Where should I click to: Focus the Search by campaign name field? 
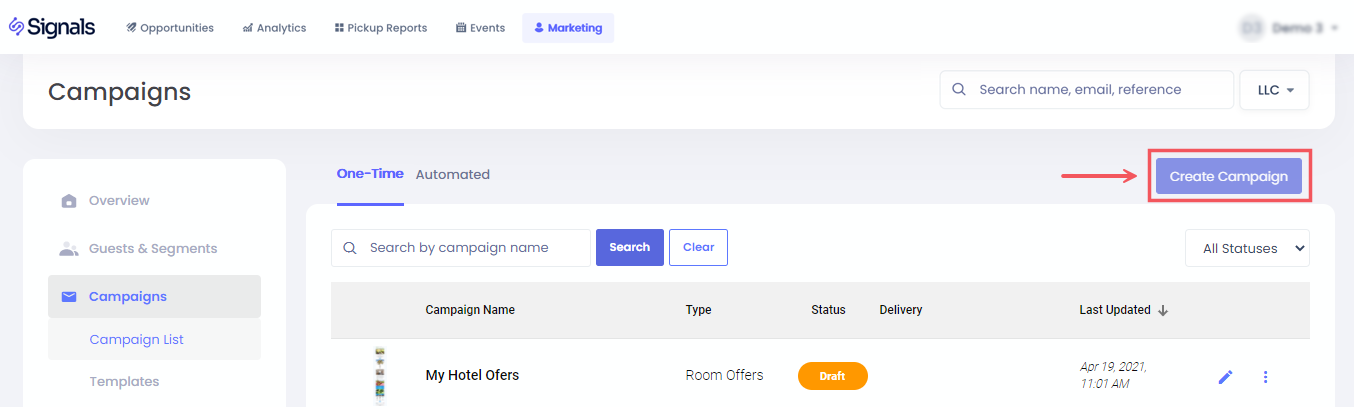coord(470,248)
